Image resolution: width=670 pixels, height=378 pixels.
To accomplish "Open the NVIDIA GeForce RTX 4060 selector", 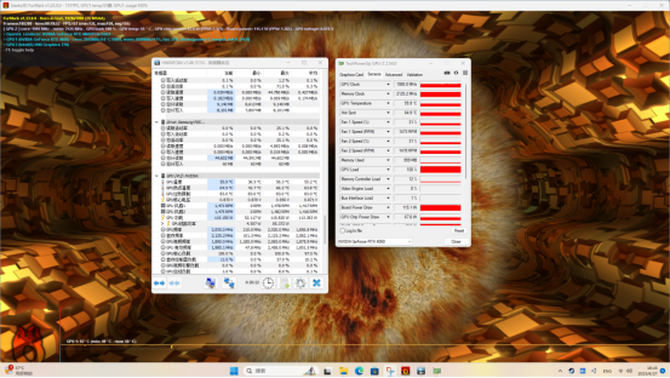I will pos(375,242).
